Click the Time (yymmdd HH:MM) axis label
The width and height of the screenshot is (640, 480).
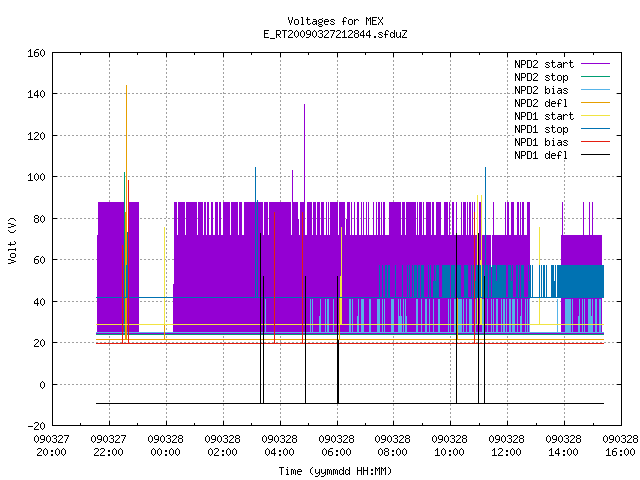tap(335, 471)
